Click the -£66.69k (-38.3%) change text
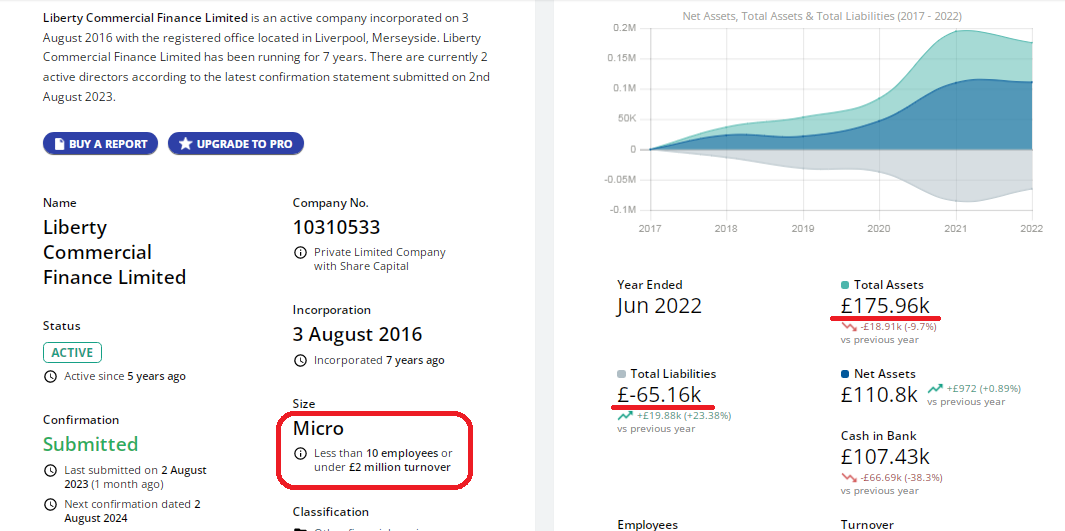Viewport: 1065px width, 531px height. click(x=901, y=477)
